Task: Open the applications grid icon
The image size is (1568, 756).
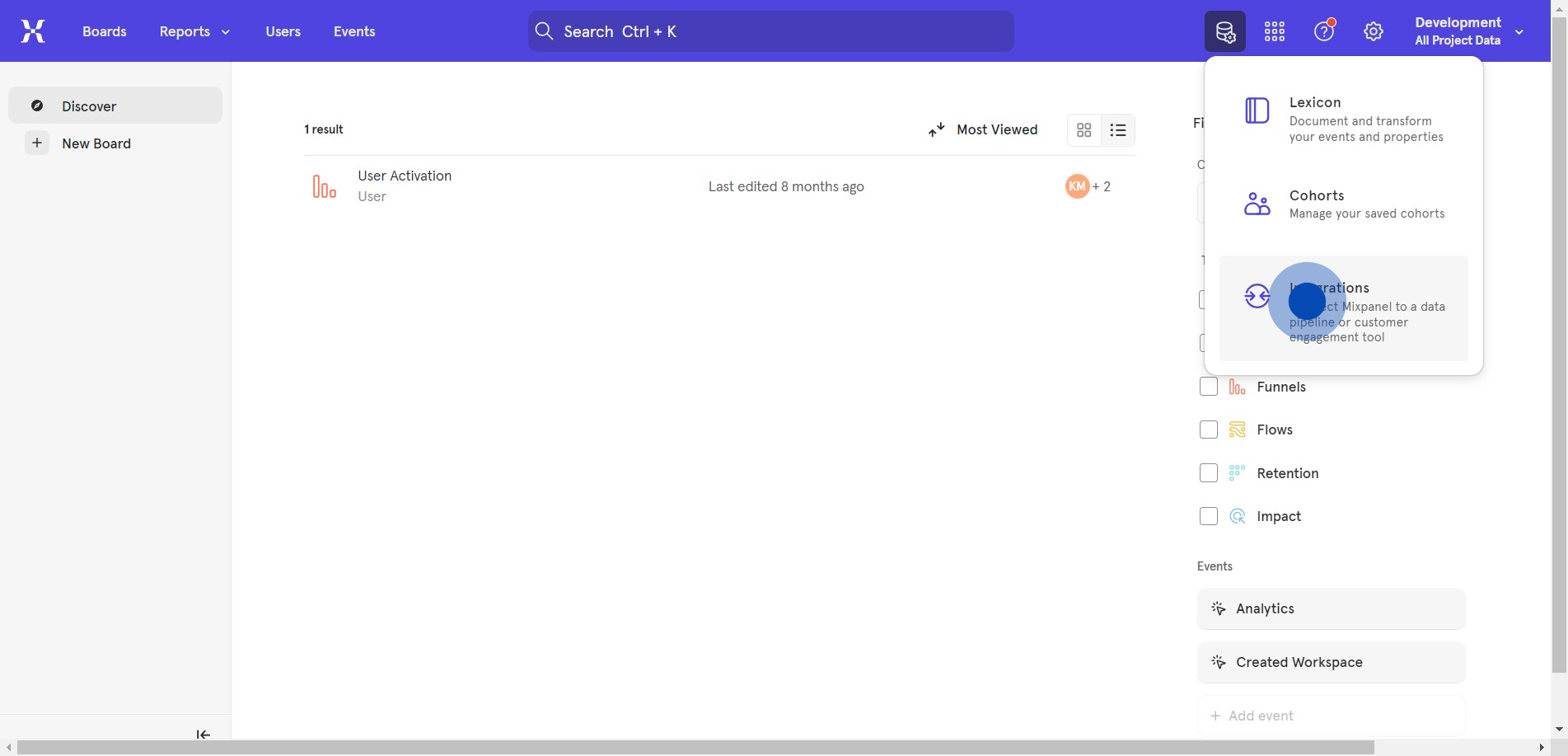Action: 1274,31
